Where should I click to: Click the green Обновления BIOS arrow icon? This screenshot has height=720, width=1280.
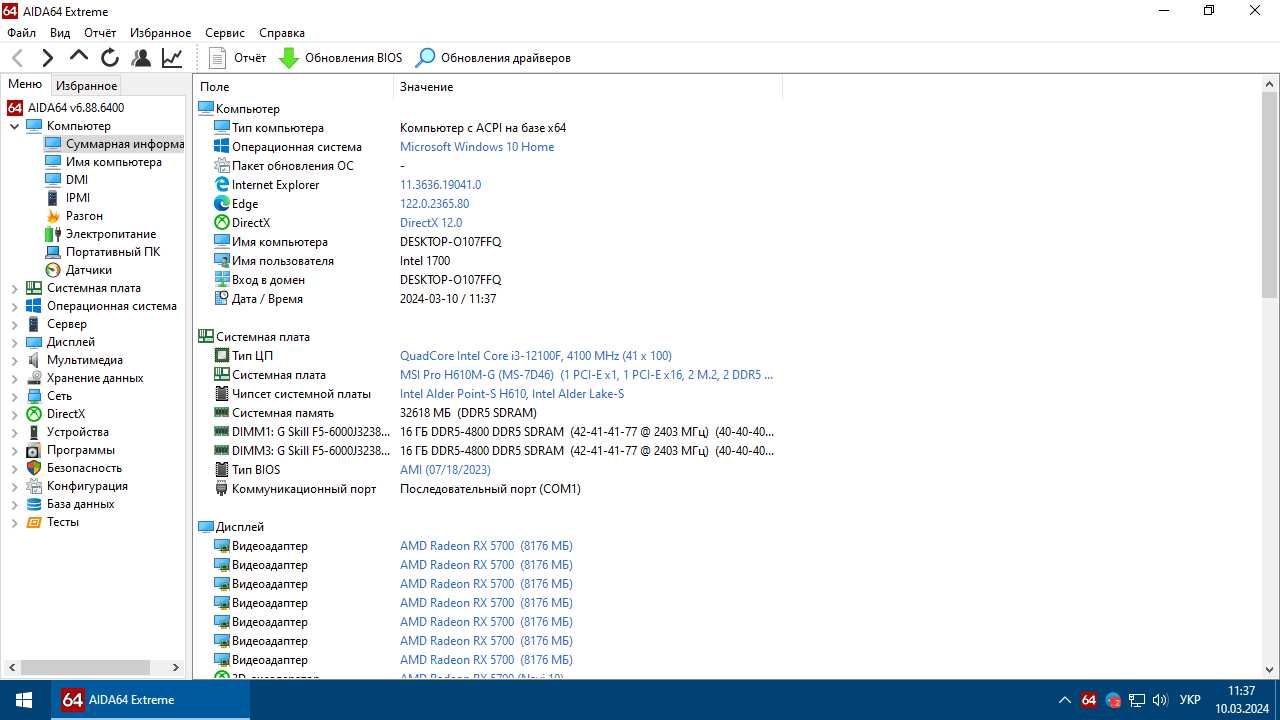coord(289,58)
